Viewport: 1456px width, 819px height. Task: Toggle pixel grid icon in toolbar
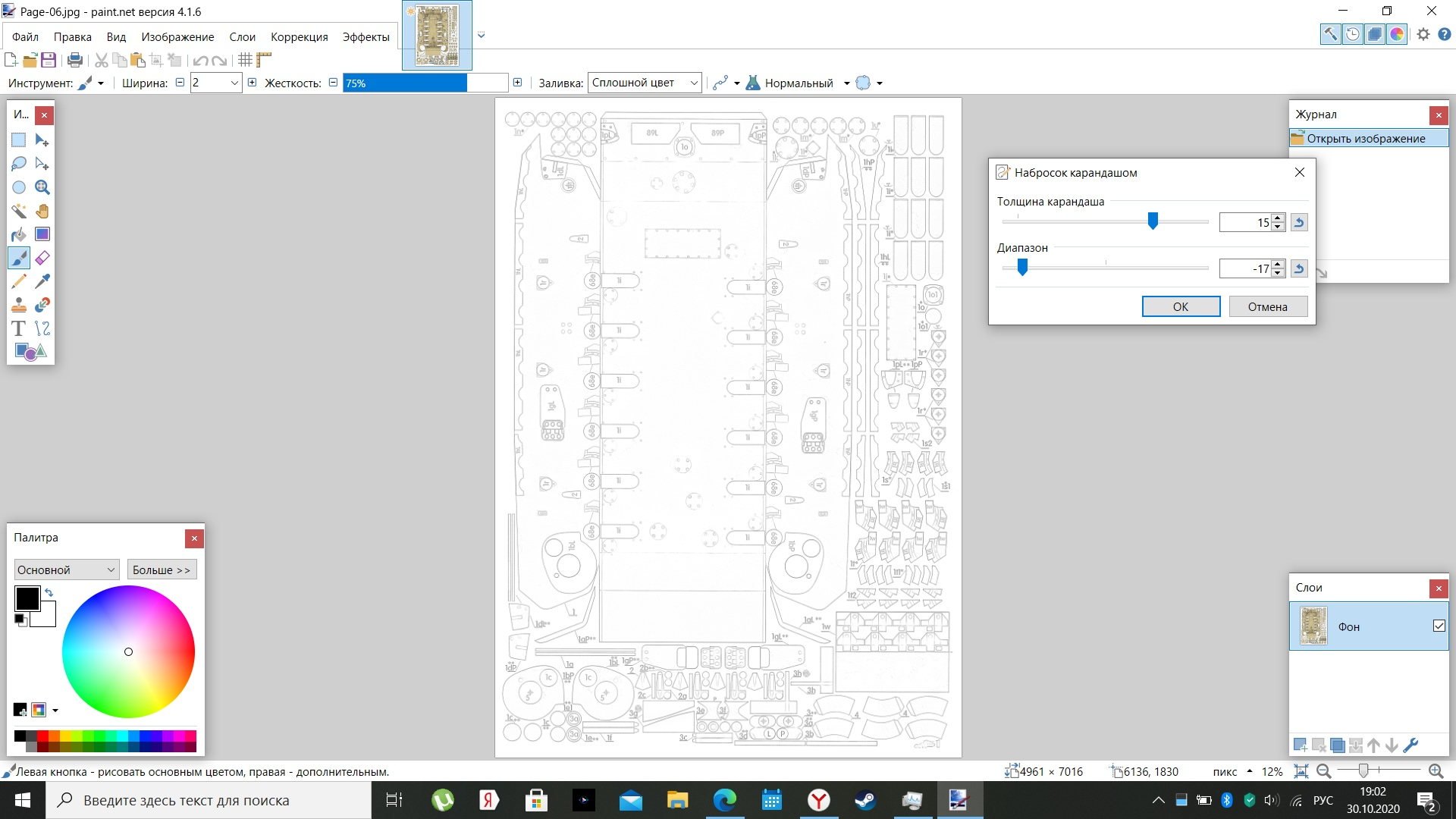point(245,60)
